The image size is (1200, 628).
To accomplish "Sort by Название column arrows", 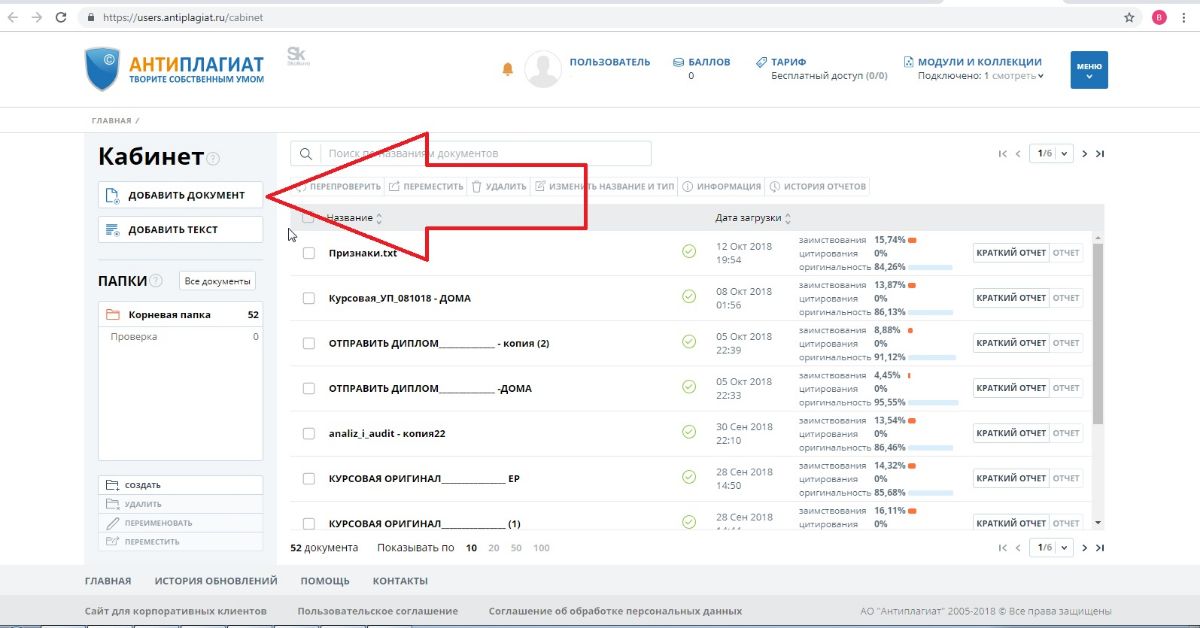I will tap(379, 218).
